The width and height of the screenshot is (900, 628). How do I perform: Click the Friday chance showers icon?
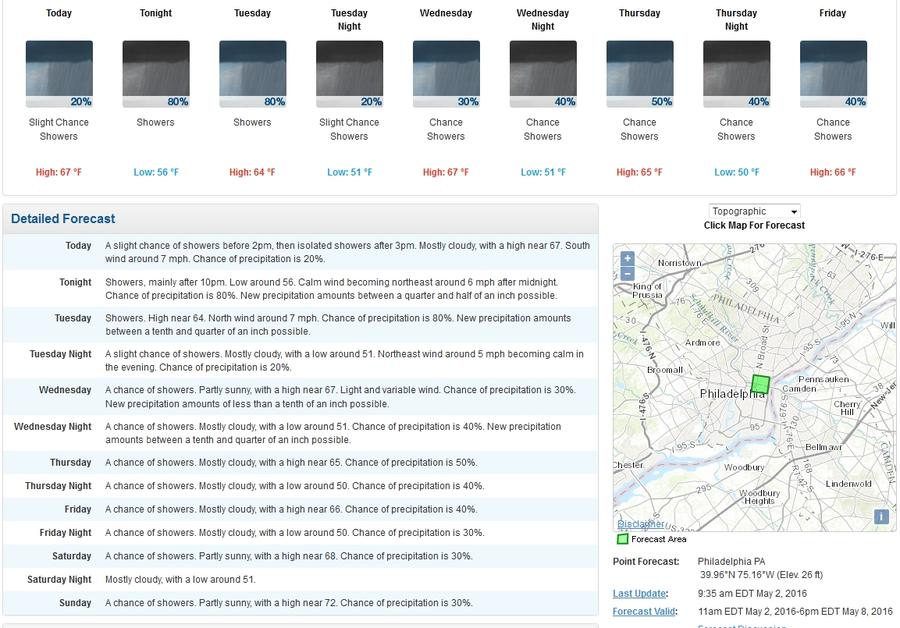(x=833, y=74)
